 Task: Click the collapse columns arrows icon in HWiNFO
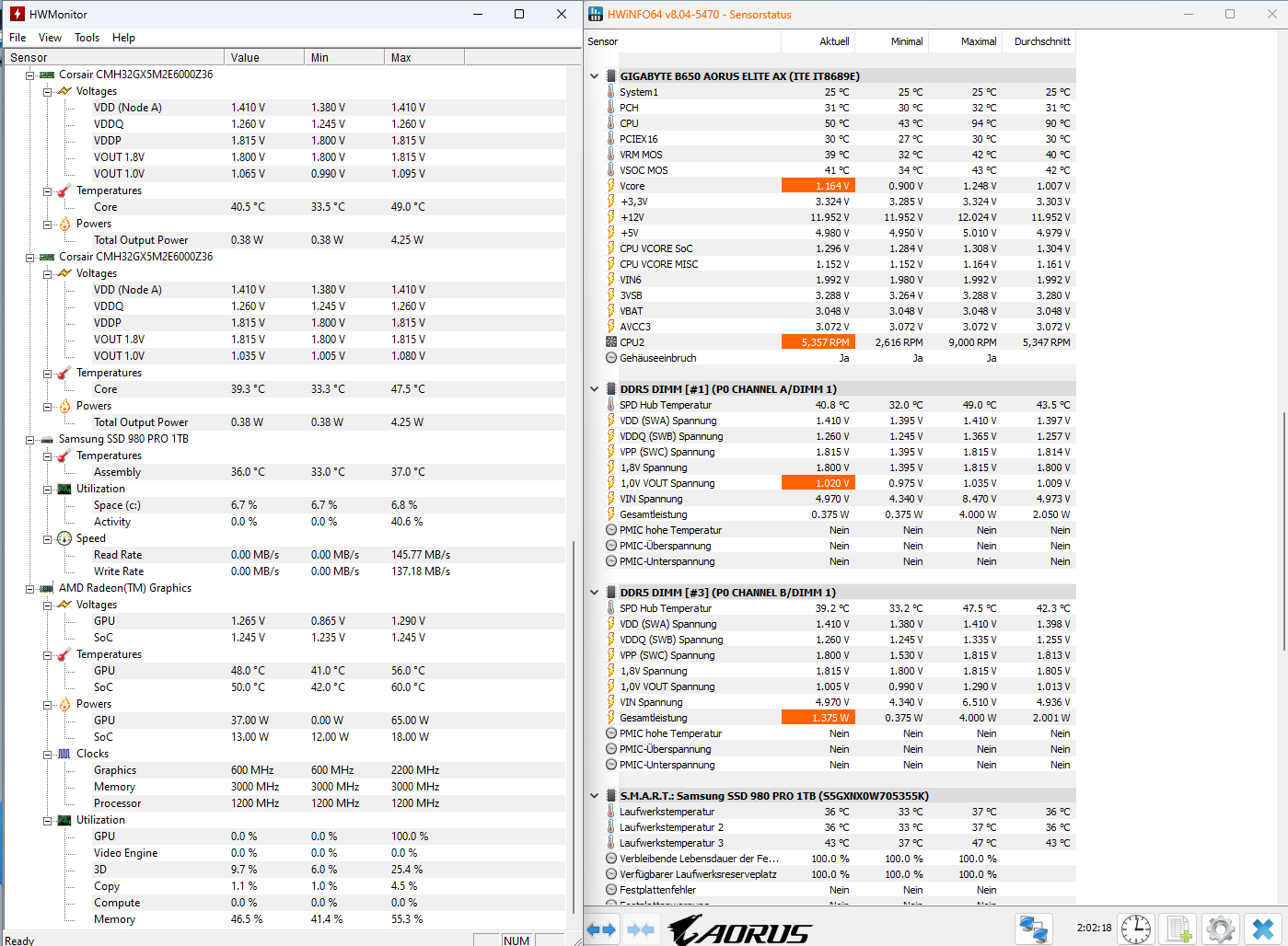pos(640,929)
